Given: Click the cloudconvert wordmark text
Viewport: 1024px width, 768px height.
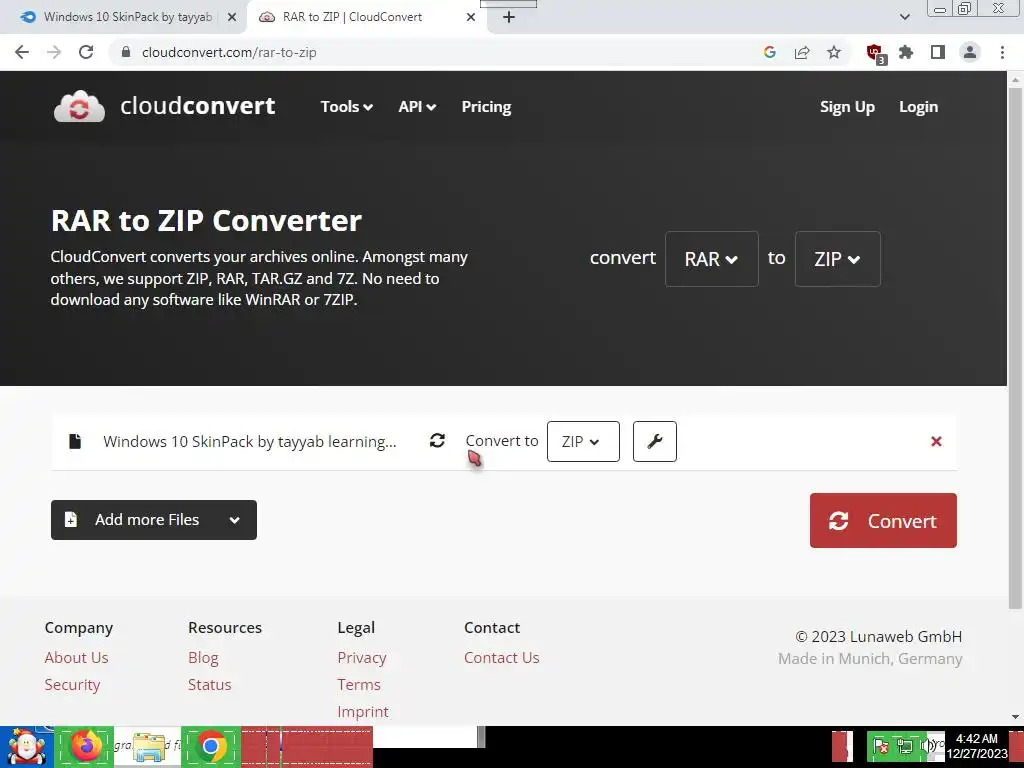Looking at the screenshot, I should tap(198, 106).
